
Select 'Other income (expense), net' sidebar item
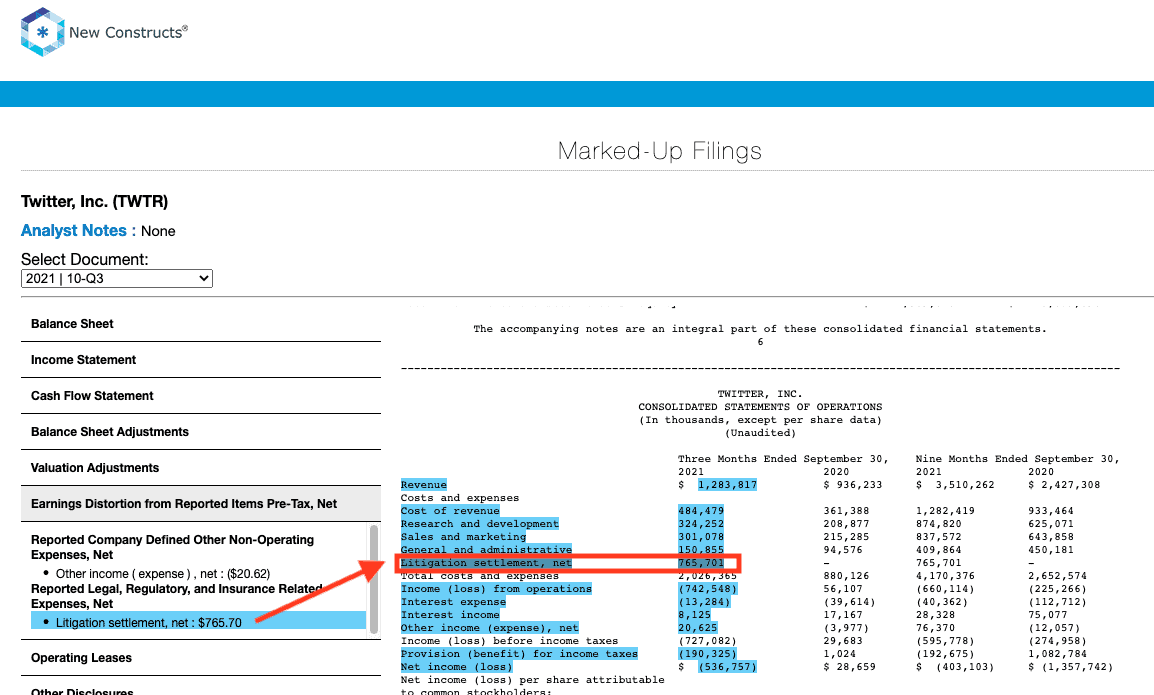point(163,574)
